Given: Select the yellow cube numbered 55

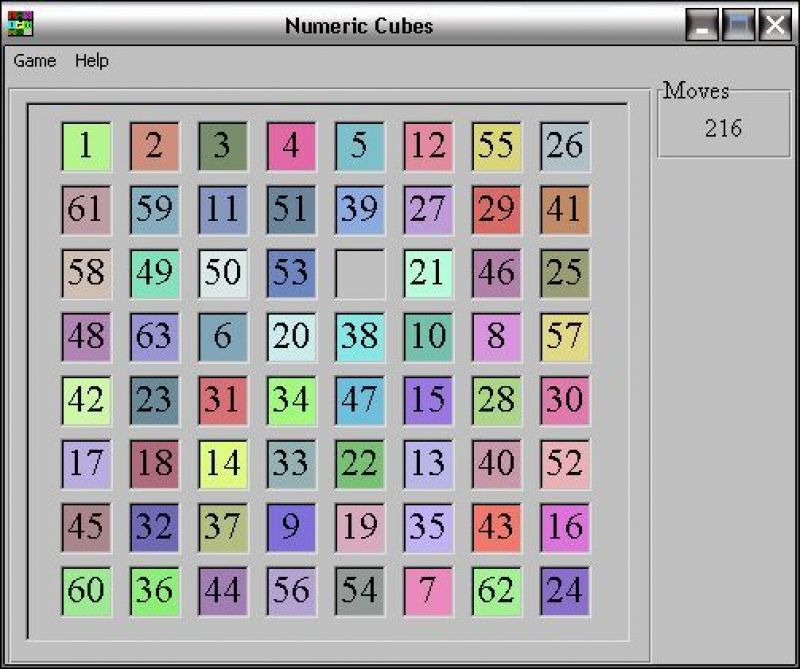Looking at the screenshot, I should pos(497,146).
